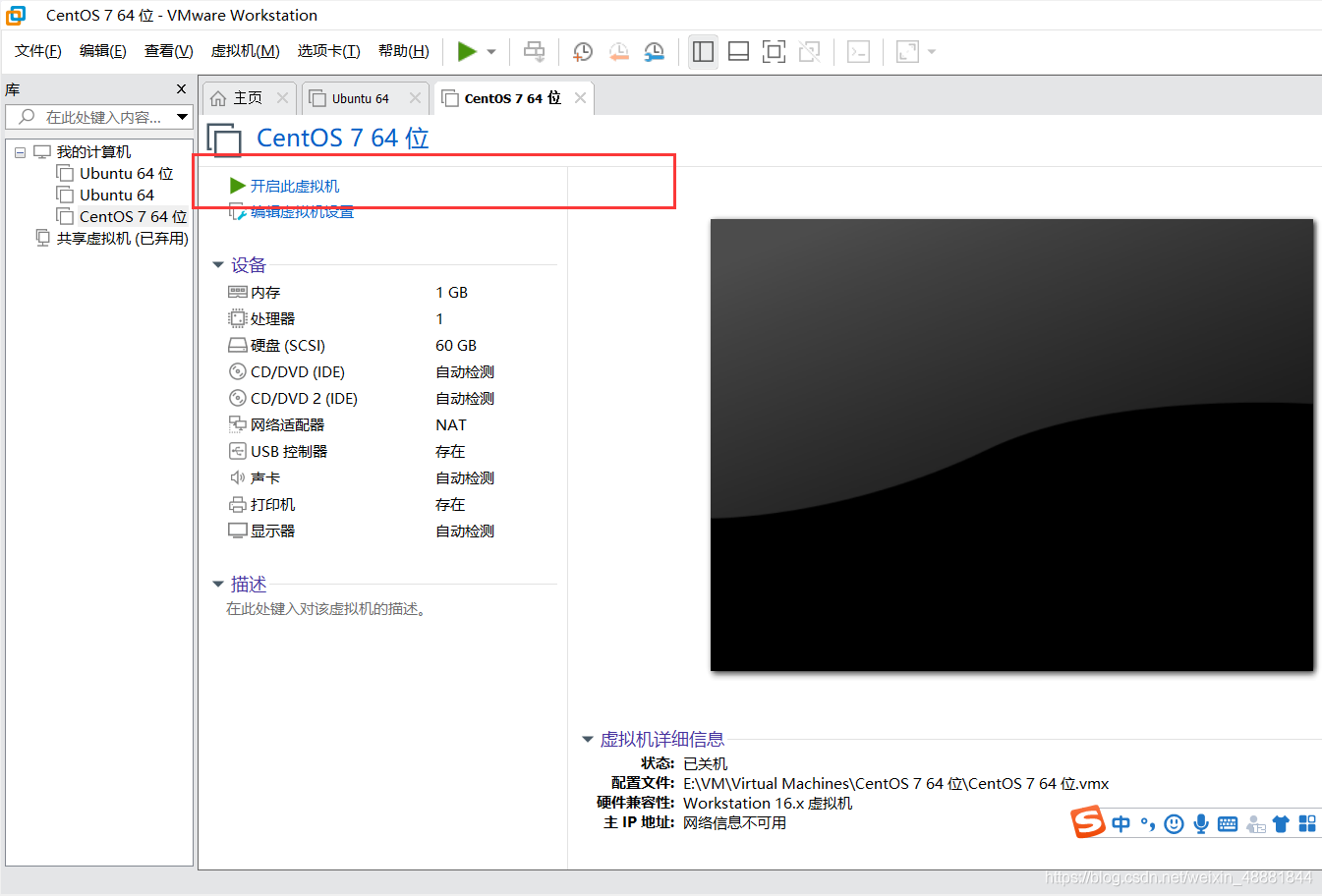Open the 查看(V) menu
1322x896 pixels.
click(x=169, y=51)
